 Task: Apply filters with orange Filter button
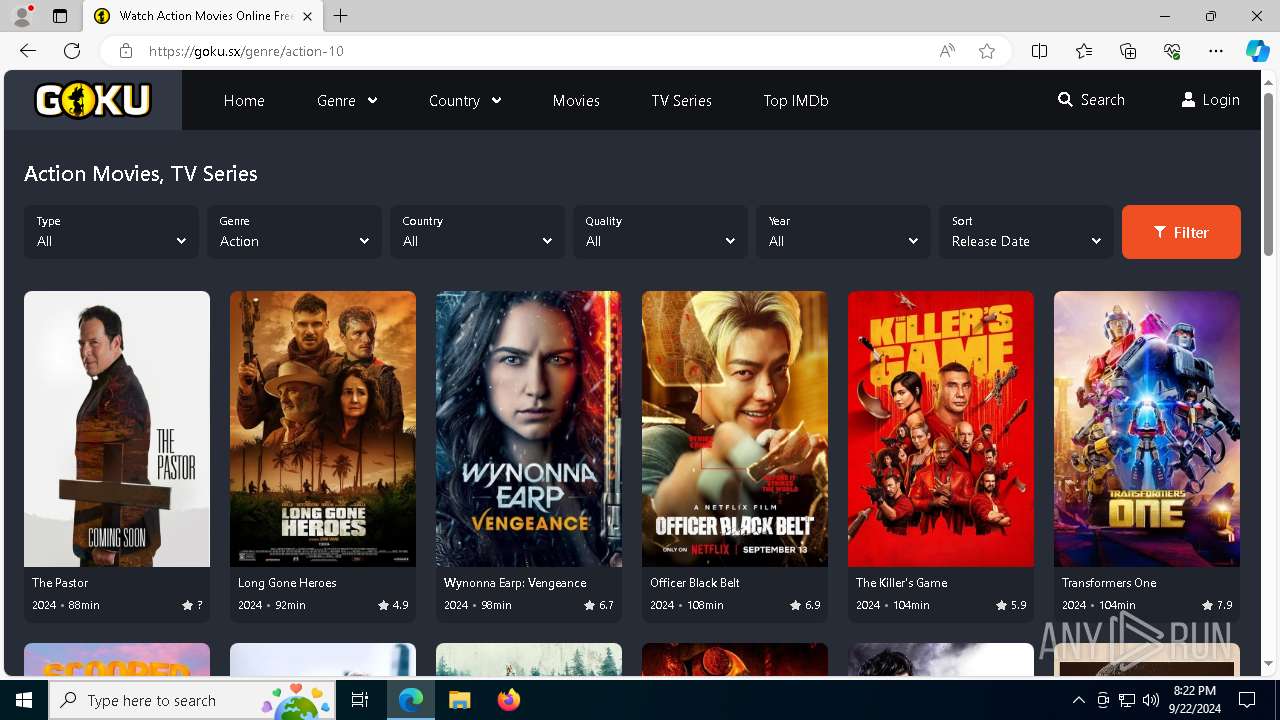[x=1181, y=232]
